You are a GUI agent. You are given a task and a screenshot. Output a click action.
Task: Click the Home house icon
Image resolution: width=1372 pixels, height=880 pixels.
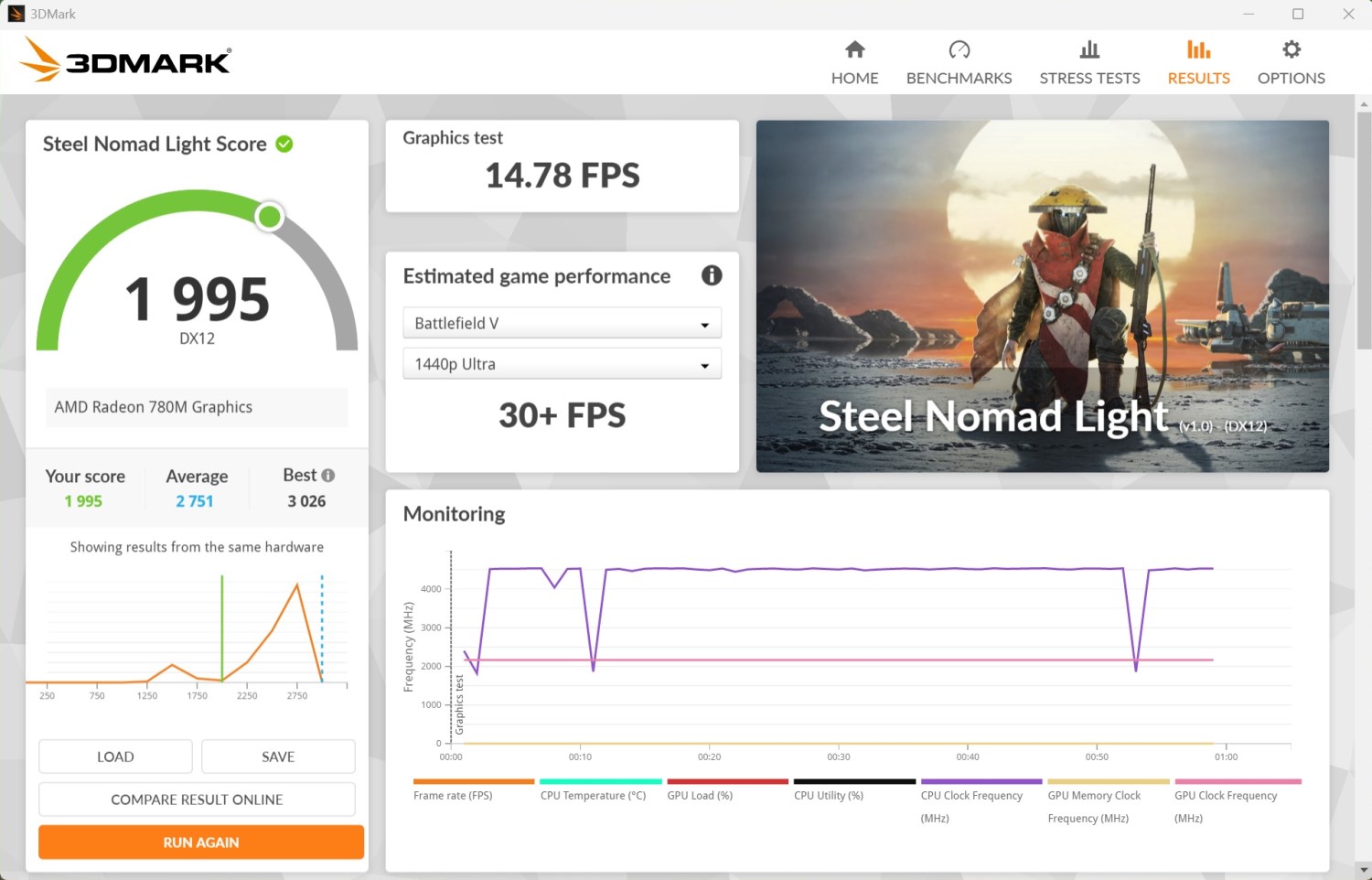[854, 49]
